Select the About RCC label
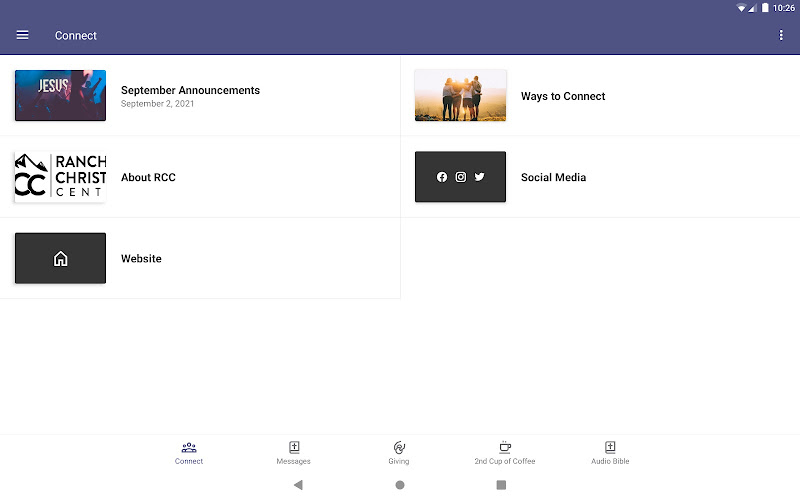The height and width of the screenshot is (500, 800). (148, 177)
